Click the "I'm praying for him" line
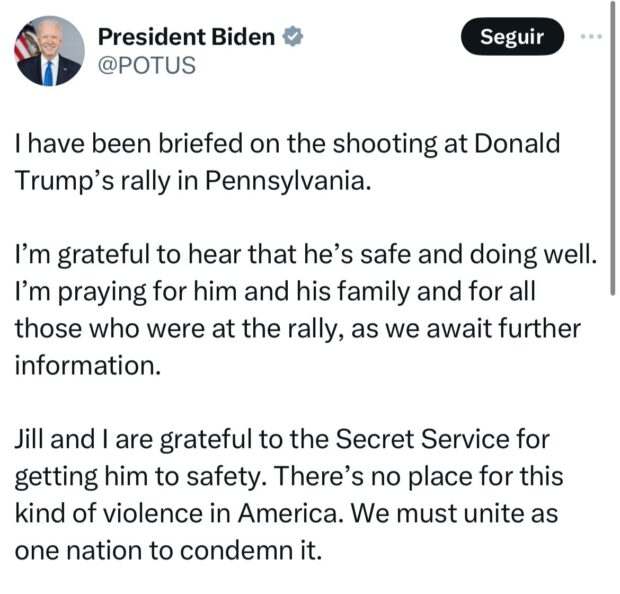Image resolution: width=620 pixels, height=594 pixels. [150, 293]
